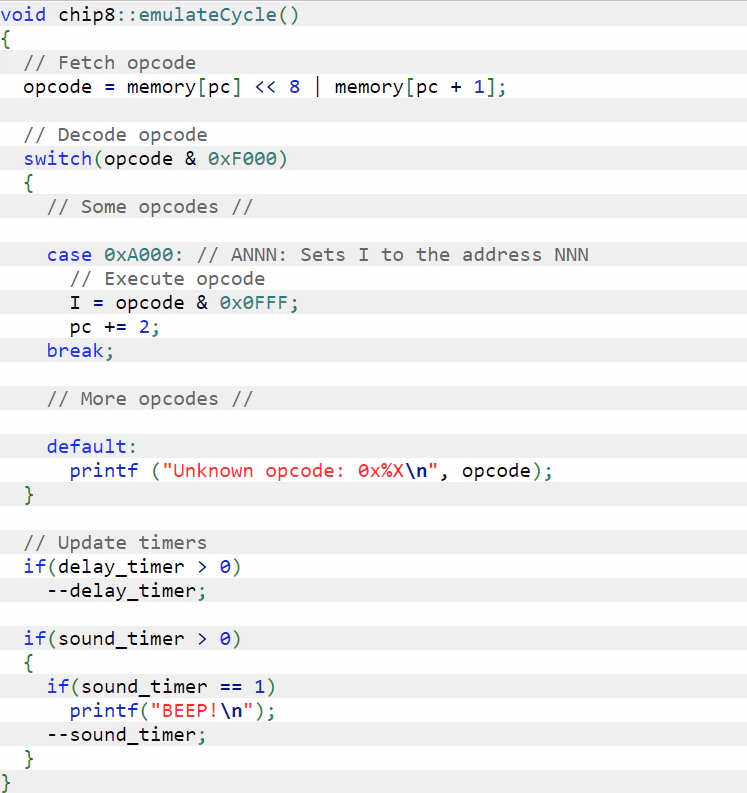Click the line 'pc += 2;'

pyautogui.click(x=115, y=327)
